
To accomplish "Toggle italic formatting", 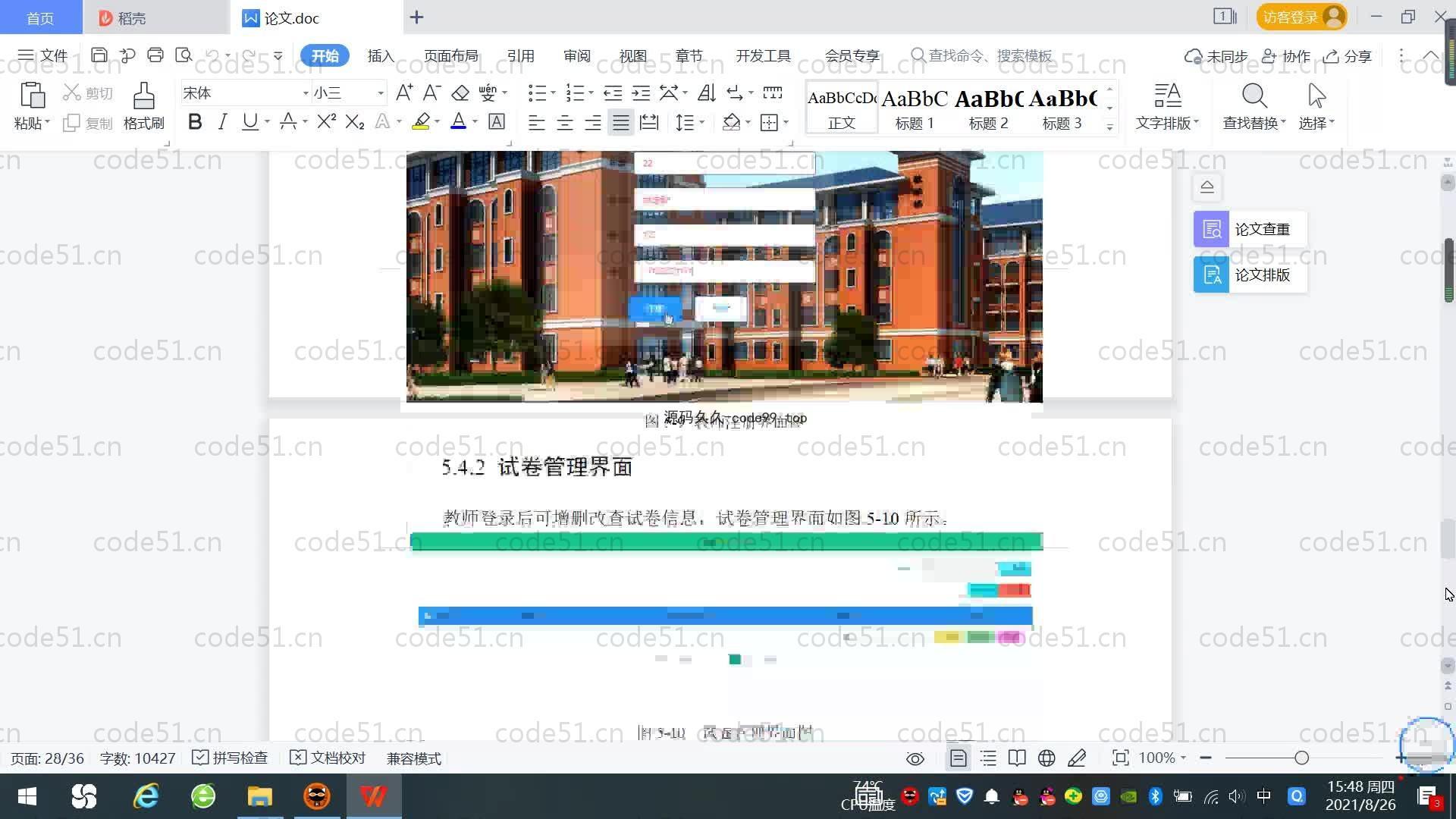I will (222, 122).
